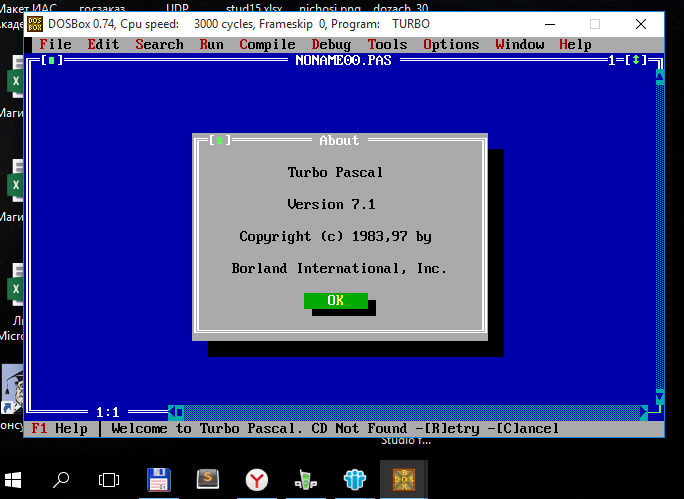Viewport: 684px width, 499px height.
Task: Open the floppy disk app on taskbar
Action: 159,480
